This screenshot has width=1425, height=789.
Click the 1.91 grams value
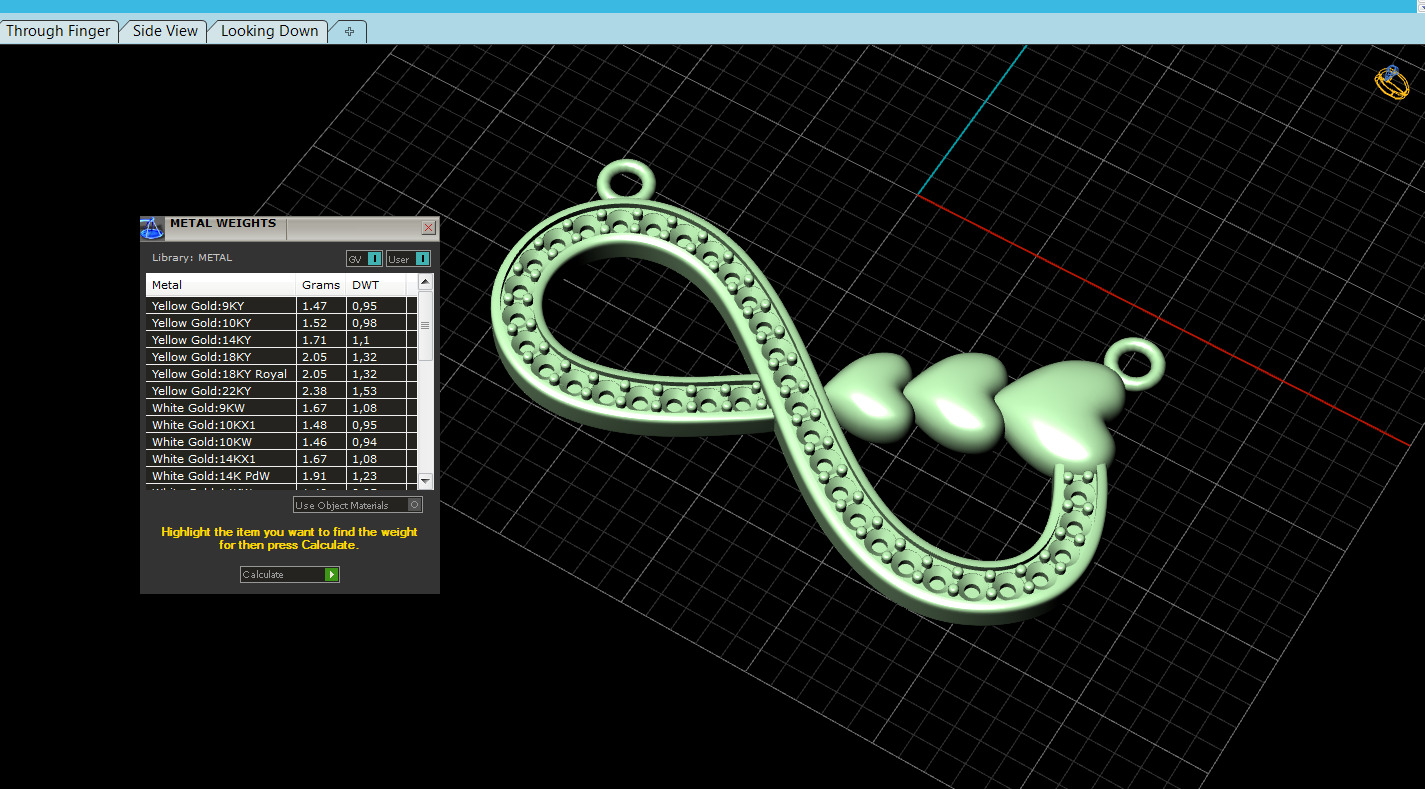point(314,476)
